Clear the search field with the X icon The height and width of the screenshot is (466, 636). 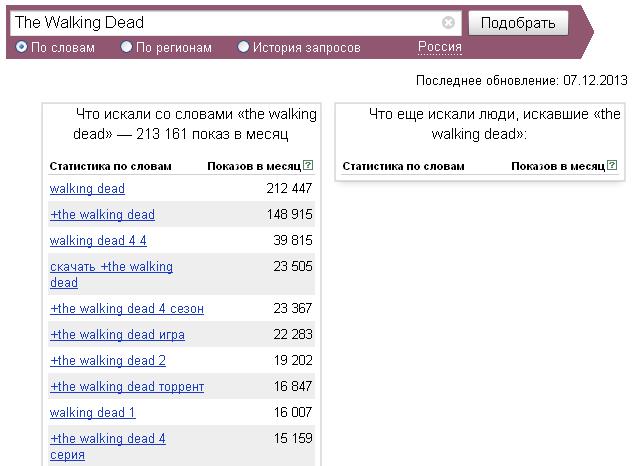coord(448,22)
